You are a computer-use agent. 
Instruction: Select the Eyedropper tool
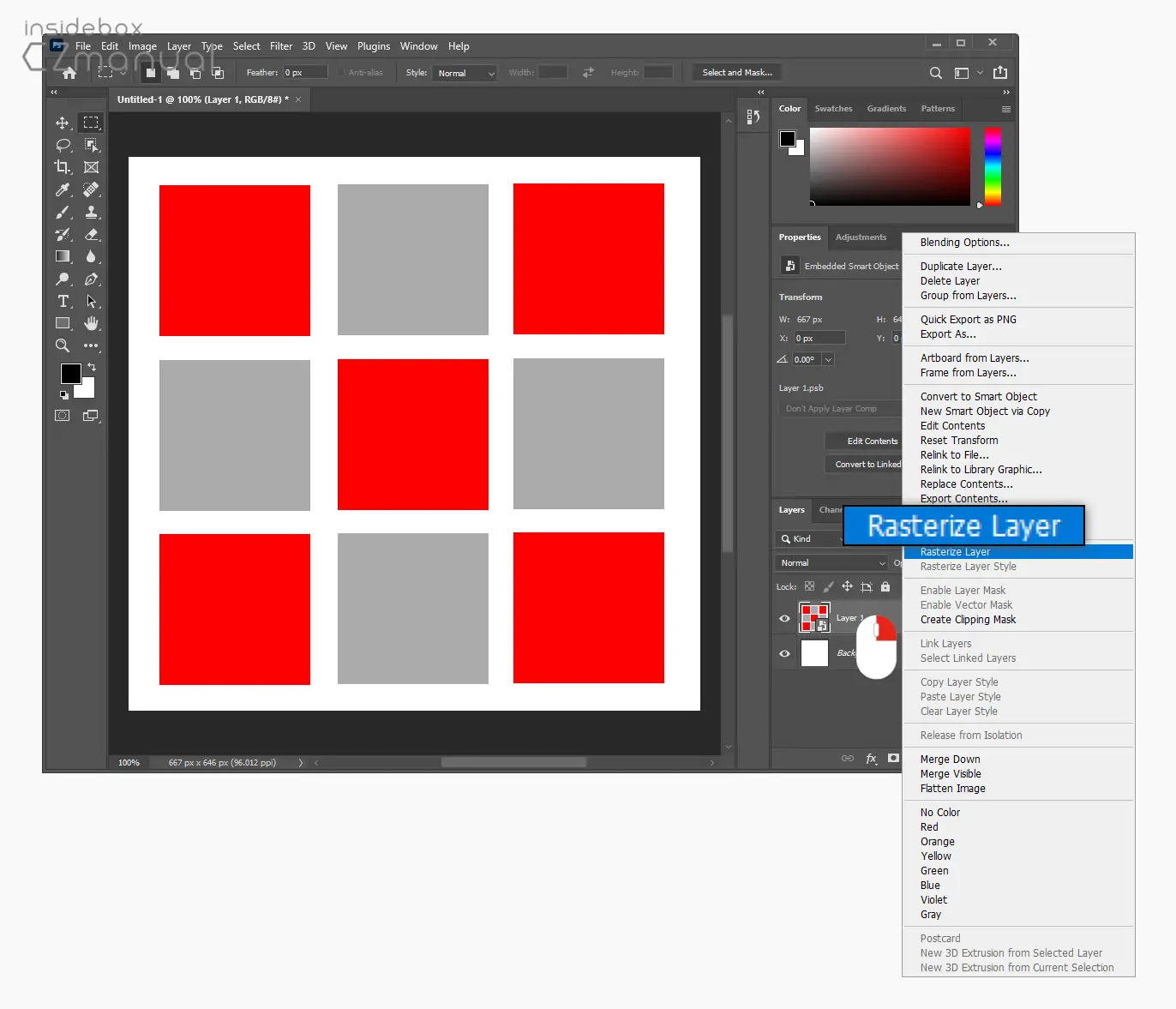(63, 189)
